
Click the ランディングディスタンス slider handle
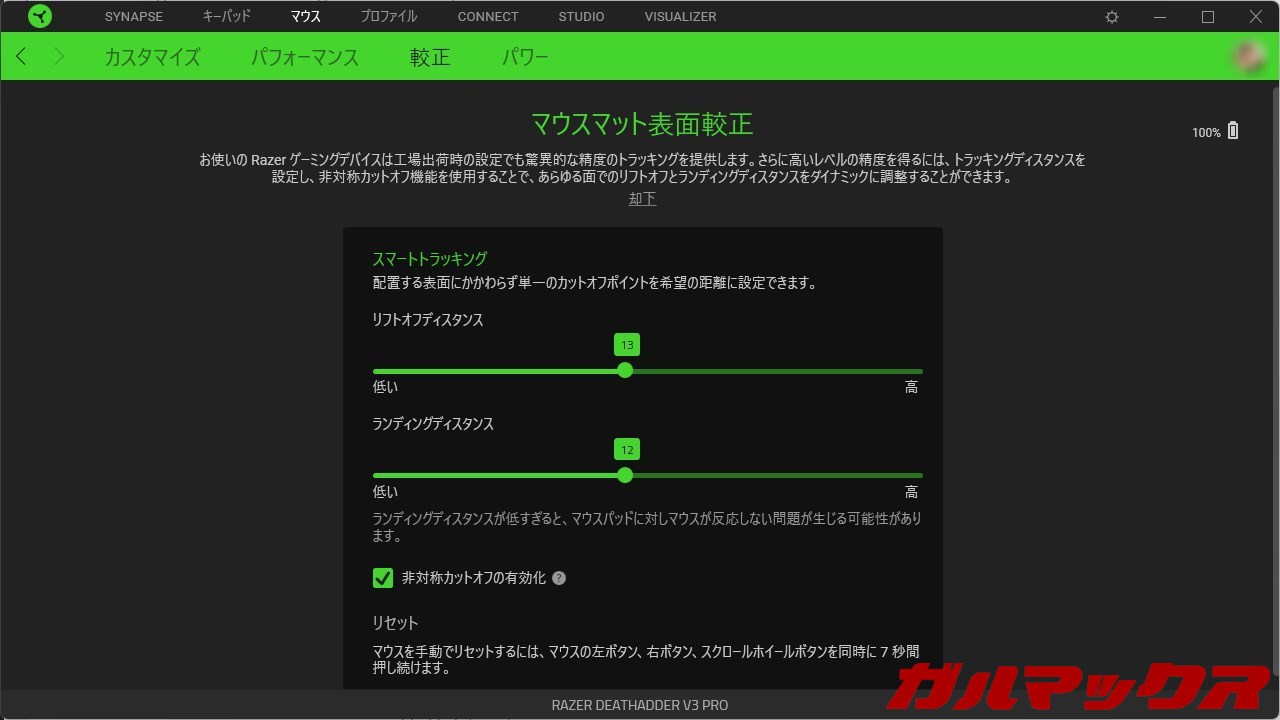pos(625,475)
